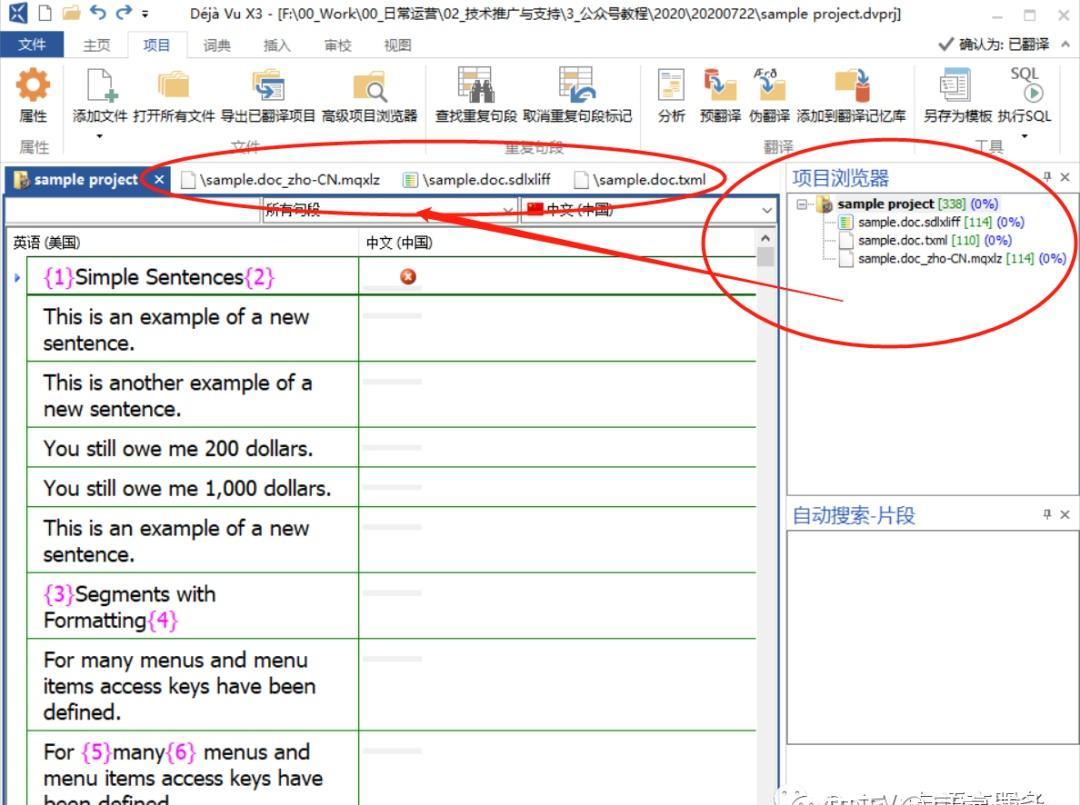Image resolution: width=1080 pixels, height=805 pixels.
Task: Open a project with the quick access folder icon
Action: click(71, 13)
